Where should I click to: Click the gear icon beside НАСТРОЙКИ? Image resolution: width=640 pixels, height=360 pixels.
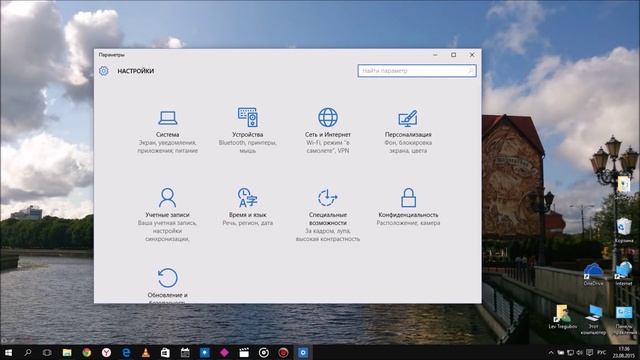(104, 71)
